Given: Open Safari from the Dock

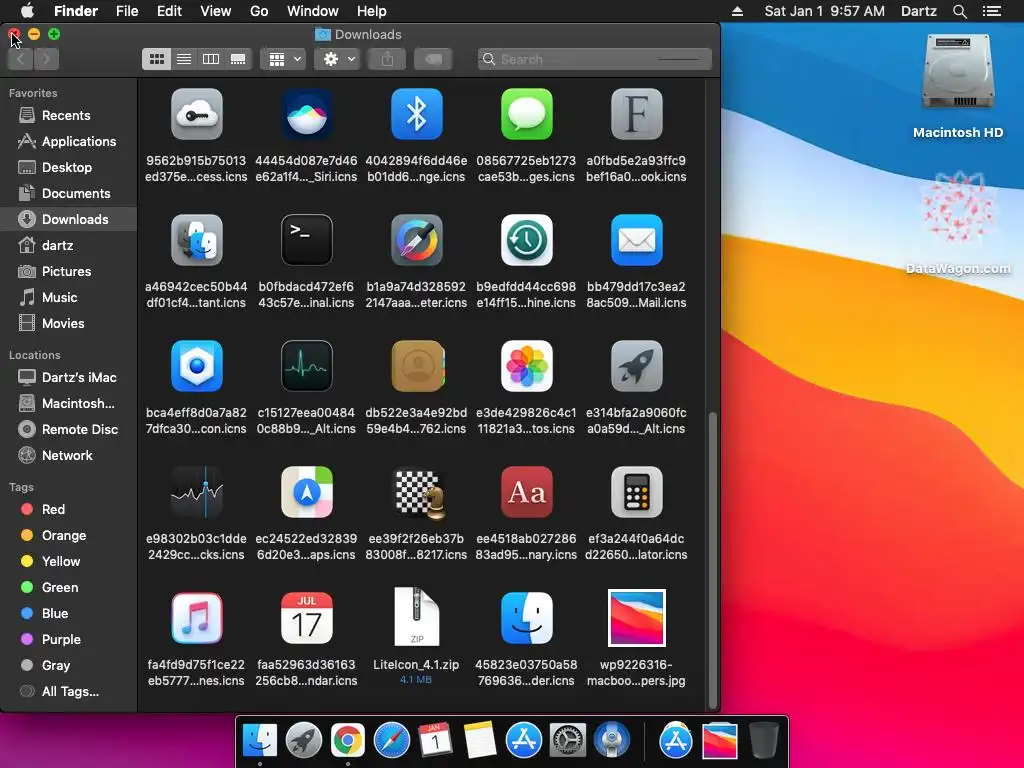Looking at the screenshot, I should pos(391,741).
